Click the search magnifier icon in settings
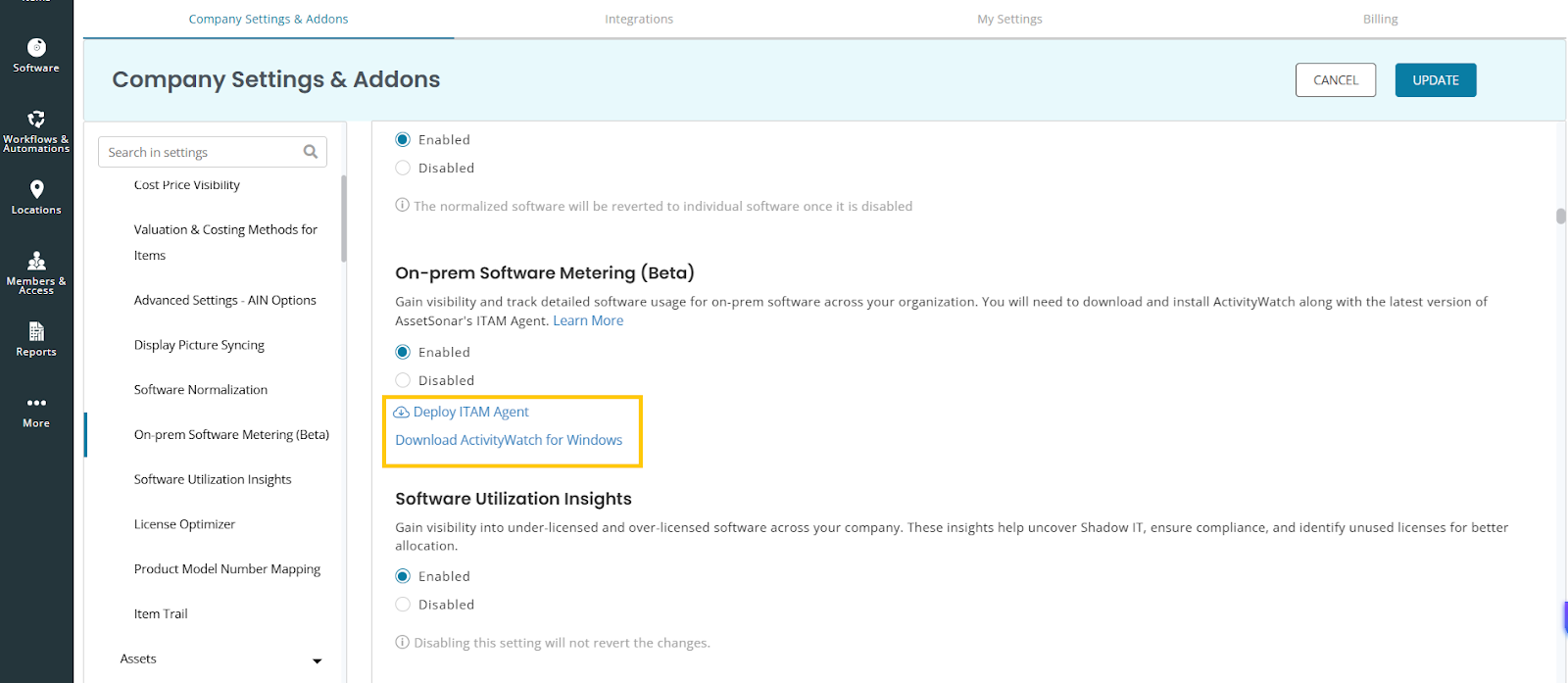Image resolution: width=1568 pixels, height=683 pixels. (311, 152)
